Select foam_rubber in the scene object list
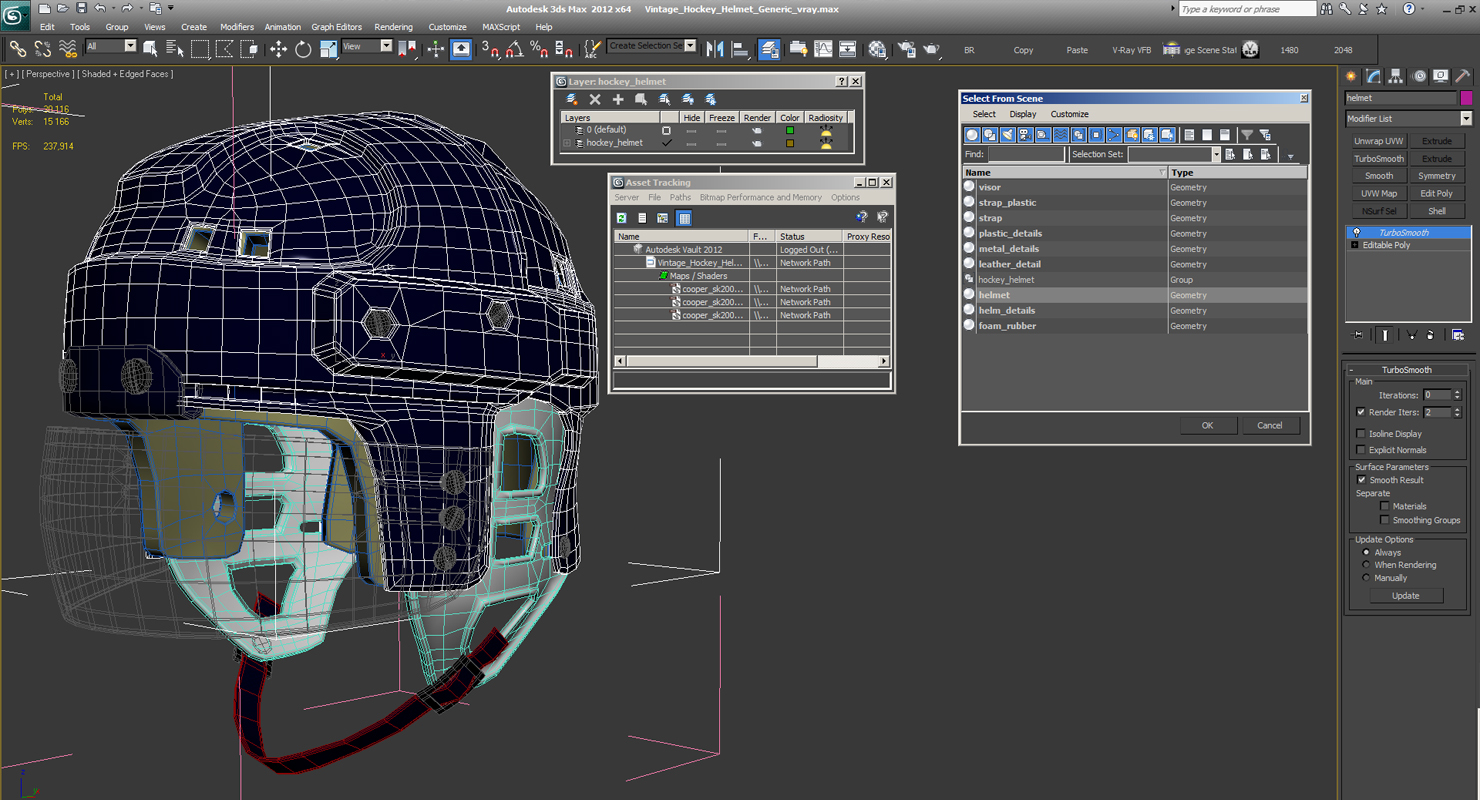The image size is (1480, 800). 1007,326
